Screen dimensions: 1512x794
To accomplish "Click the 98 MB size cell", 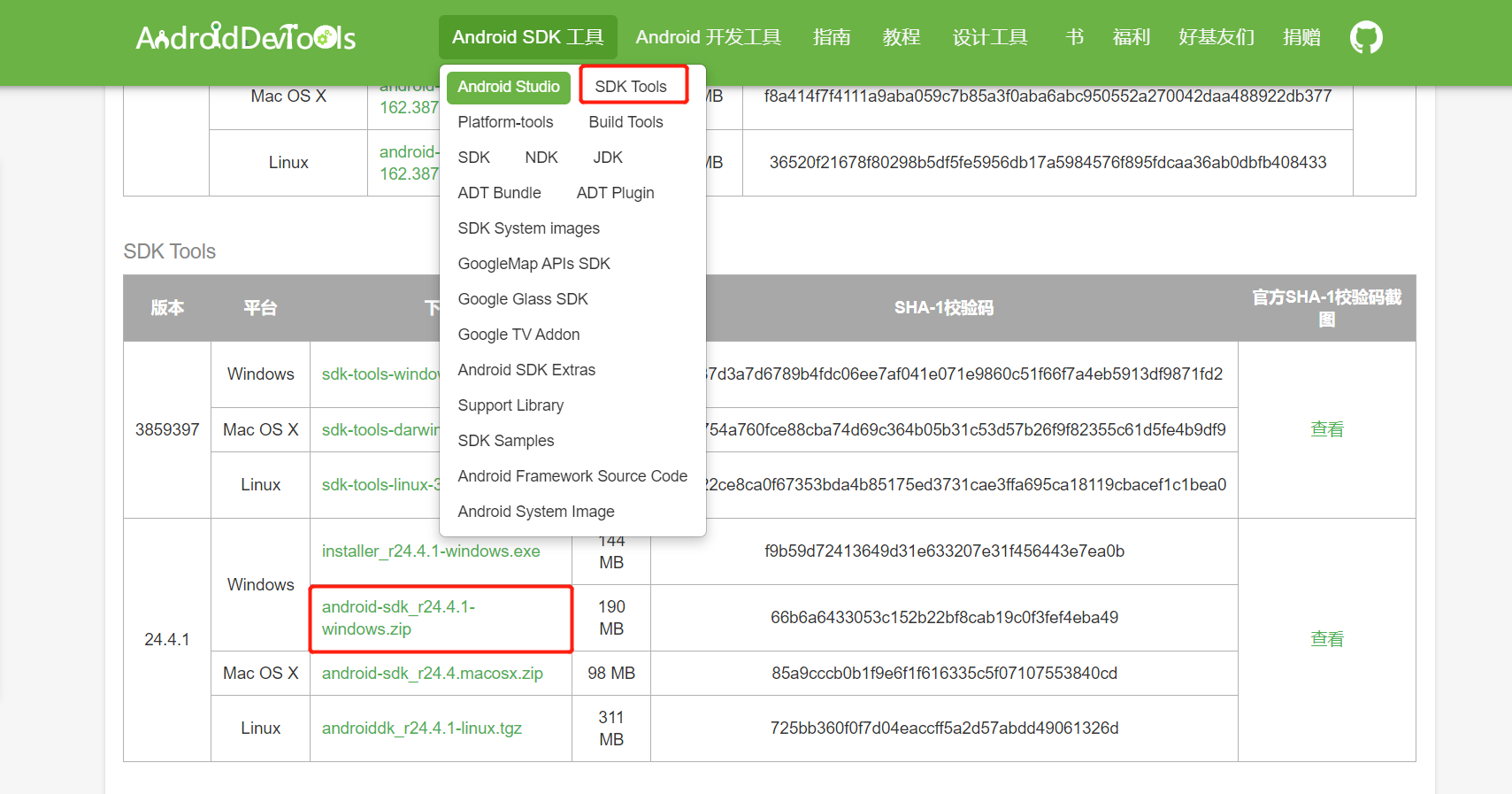I will (611, 674).
